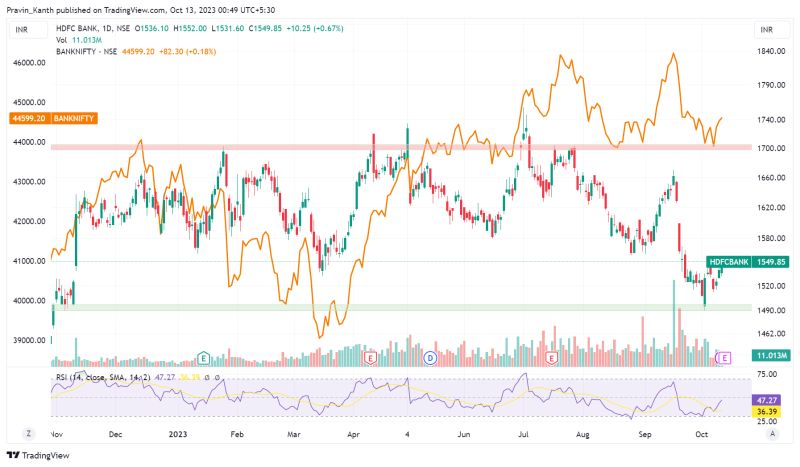Click the Nov label on time axis

point(57,434)
